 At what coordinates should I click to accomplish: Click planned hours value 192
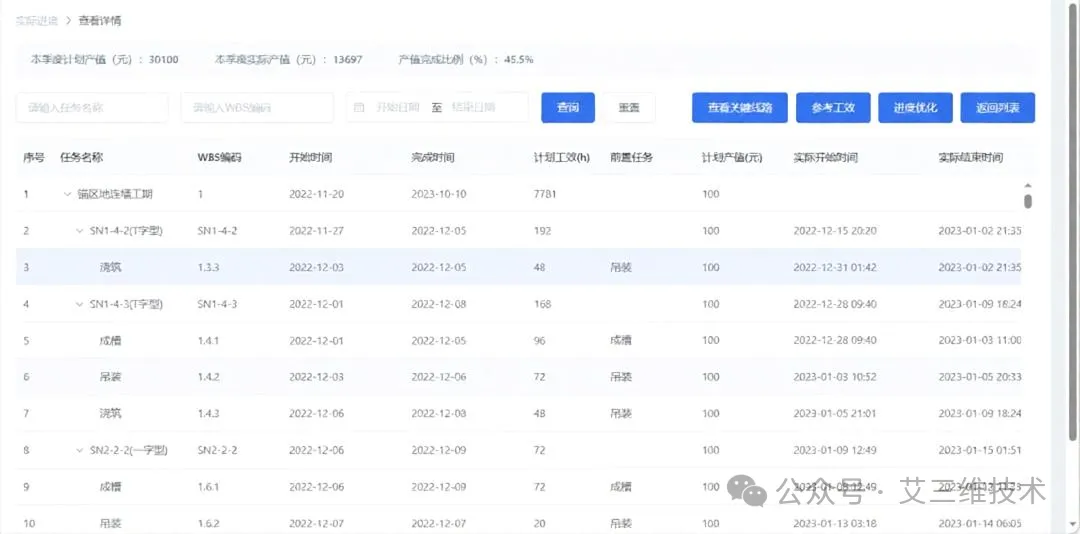[x=542, y=231]
